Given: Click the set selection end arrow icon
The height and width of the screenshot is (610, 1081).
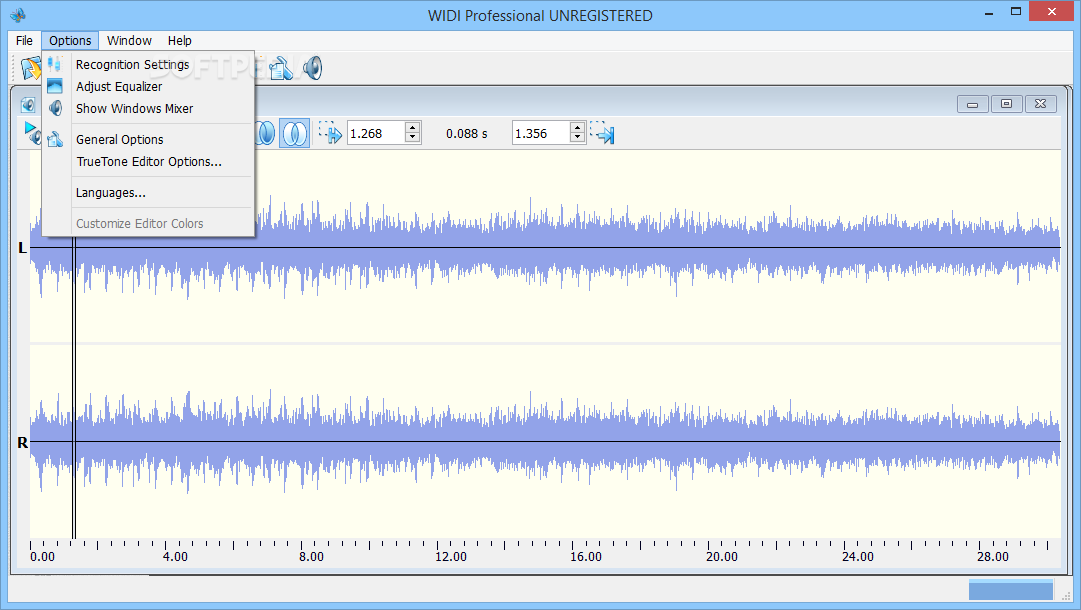Looking at the screenshot, I should pyautogui.click(x=603, y=133).
